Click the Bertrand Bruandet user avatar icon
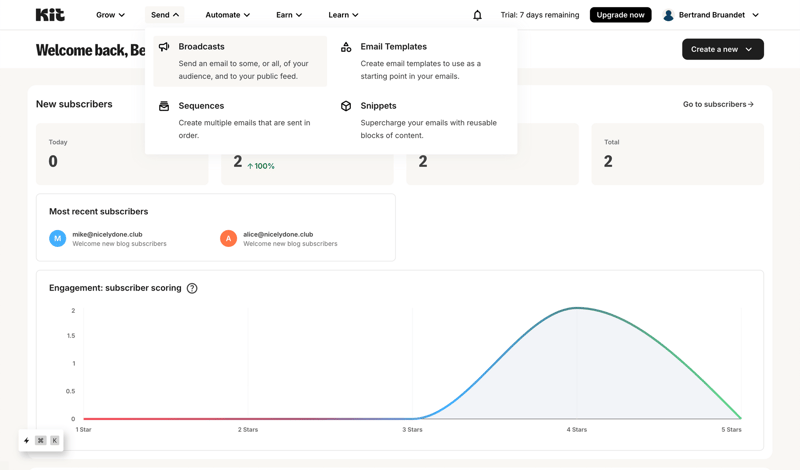This screenshot has width=800, height=470. click(668, 15)
